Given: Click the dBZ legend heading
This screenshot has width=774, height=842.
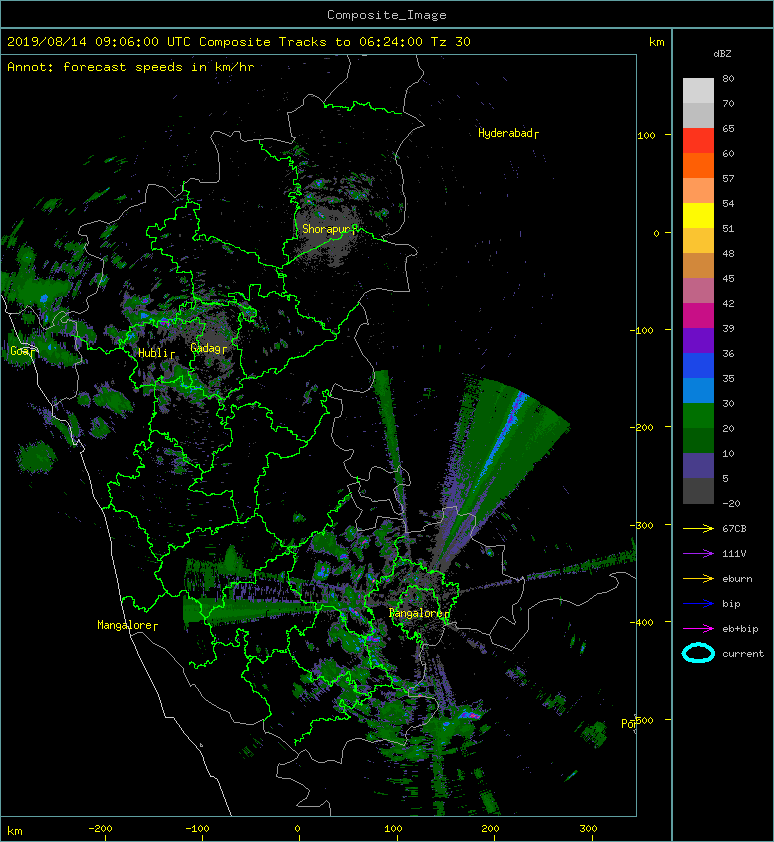Looking at the screenshot, I should pyautogui.click(x=722, y=54).
